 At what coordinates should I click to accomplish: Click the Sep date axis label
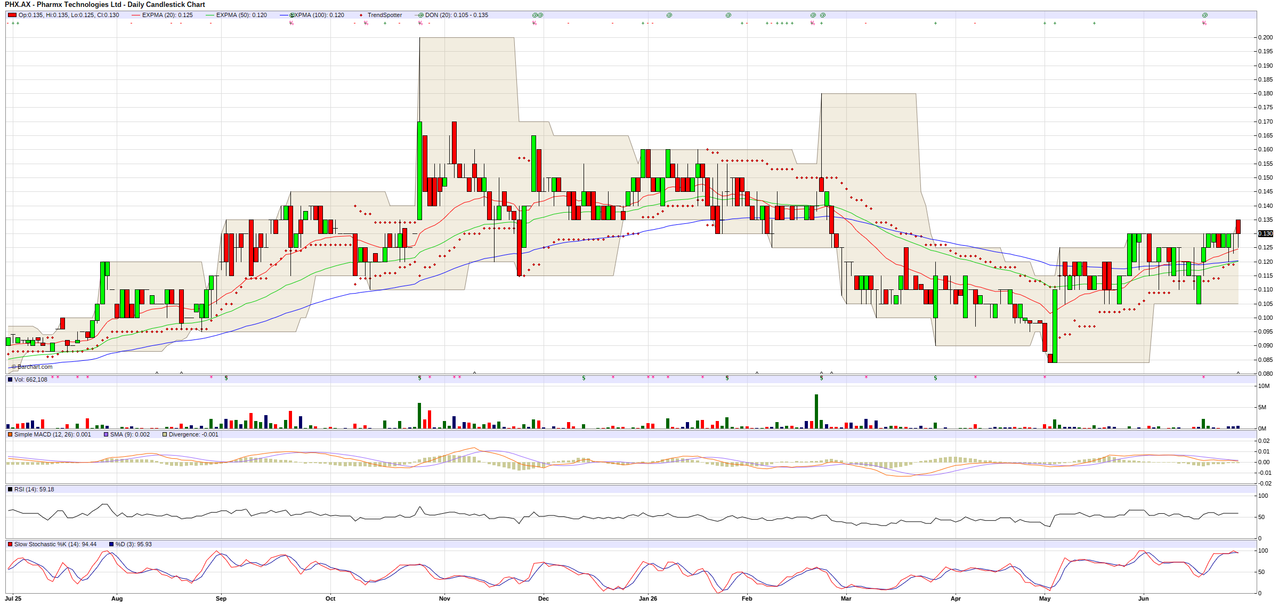click(x=221, y=598)
